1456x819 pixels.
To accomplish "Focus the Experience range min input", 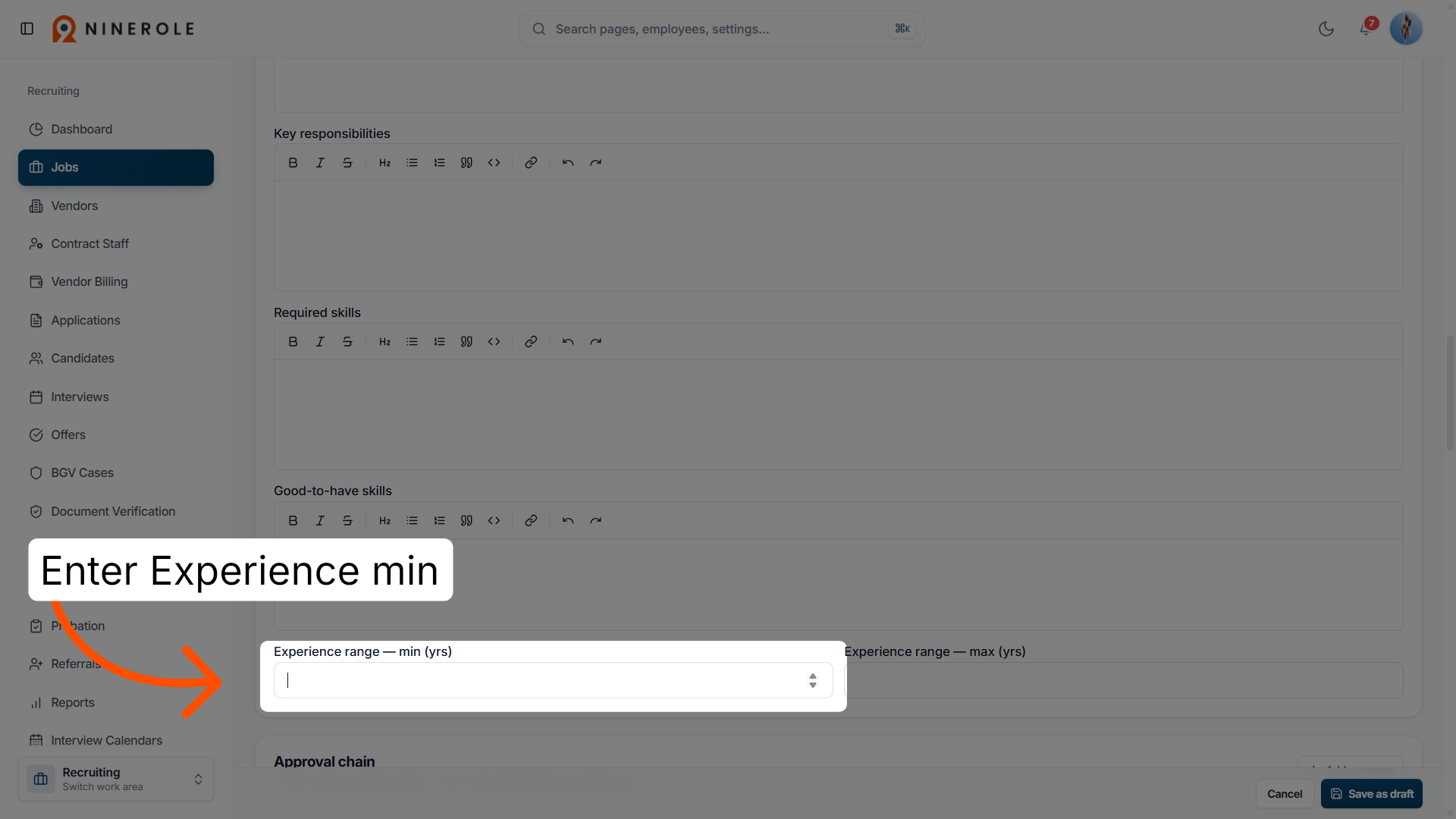I will (553, 681).
